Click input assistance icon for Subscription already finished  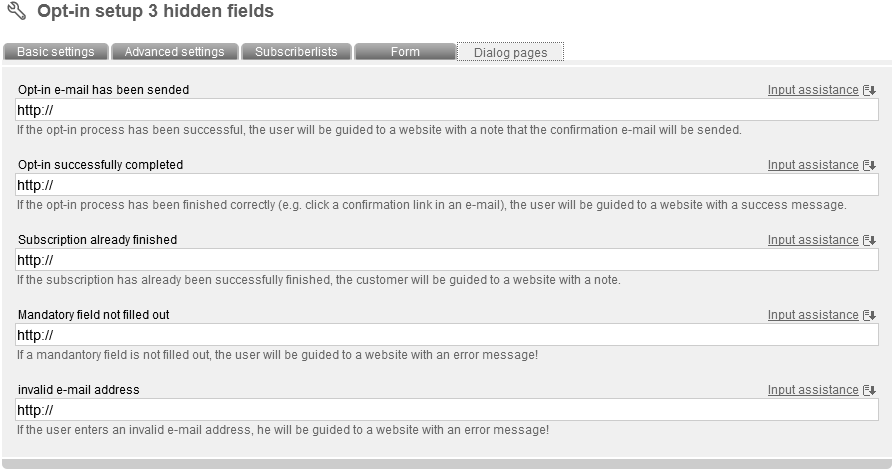point(870,240)
